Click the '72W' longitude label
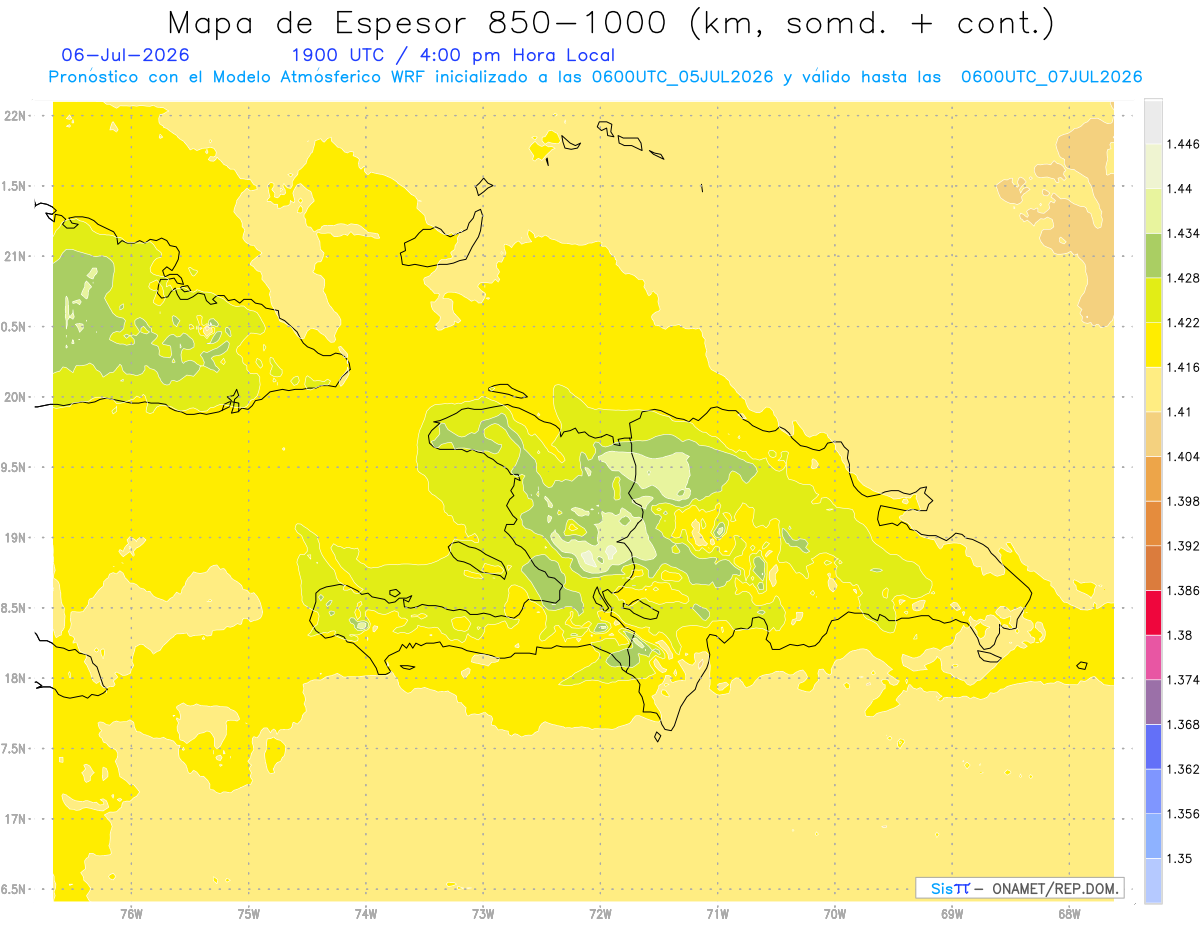This screenshot has height=927, width=1200. pos(600,912)
